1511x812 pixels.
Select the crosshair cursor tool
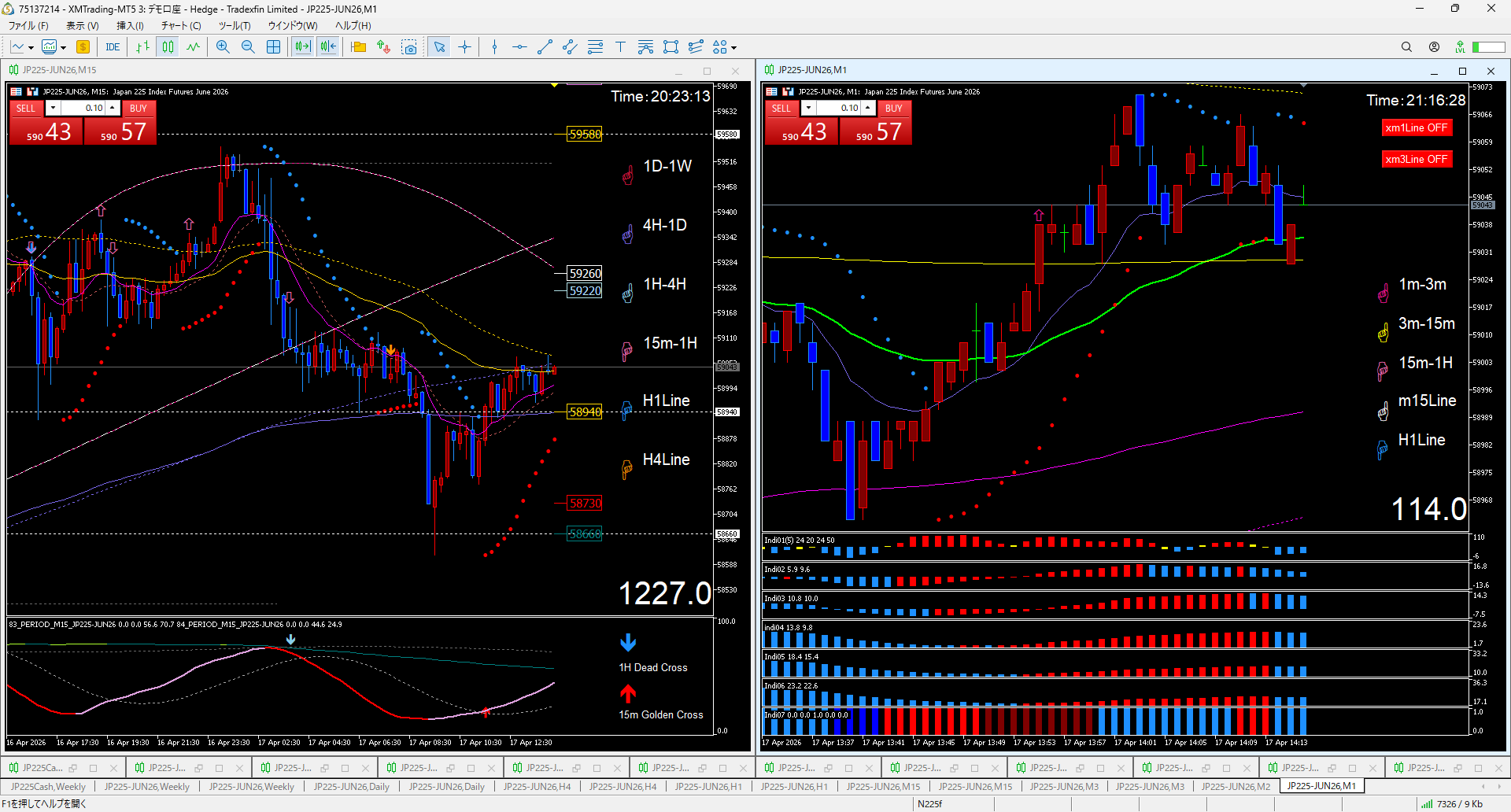[465, 47]
